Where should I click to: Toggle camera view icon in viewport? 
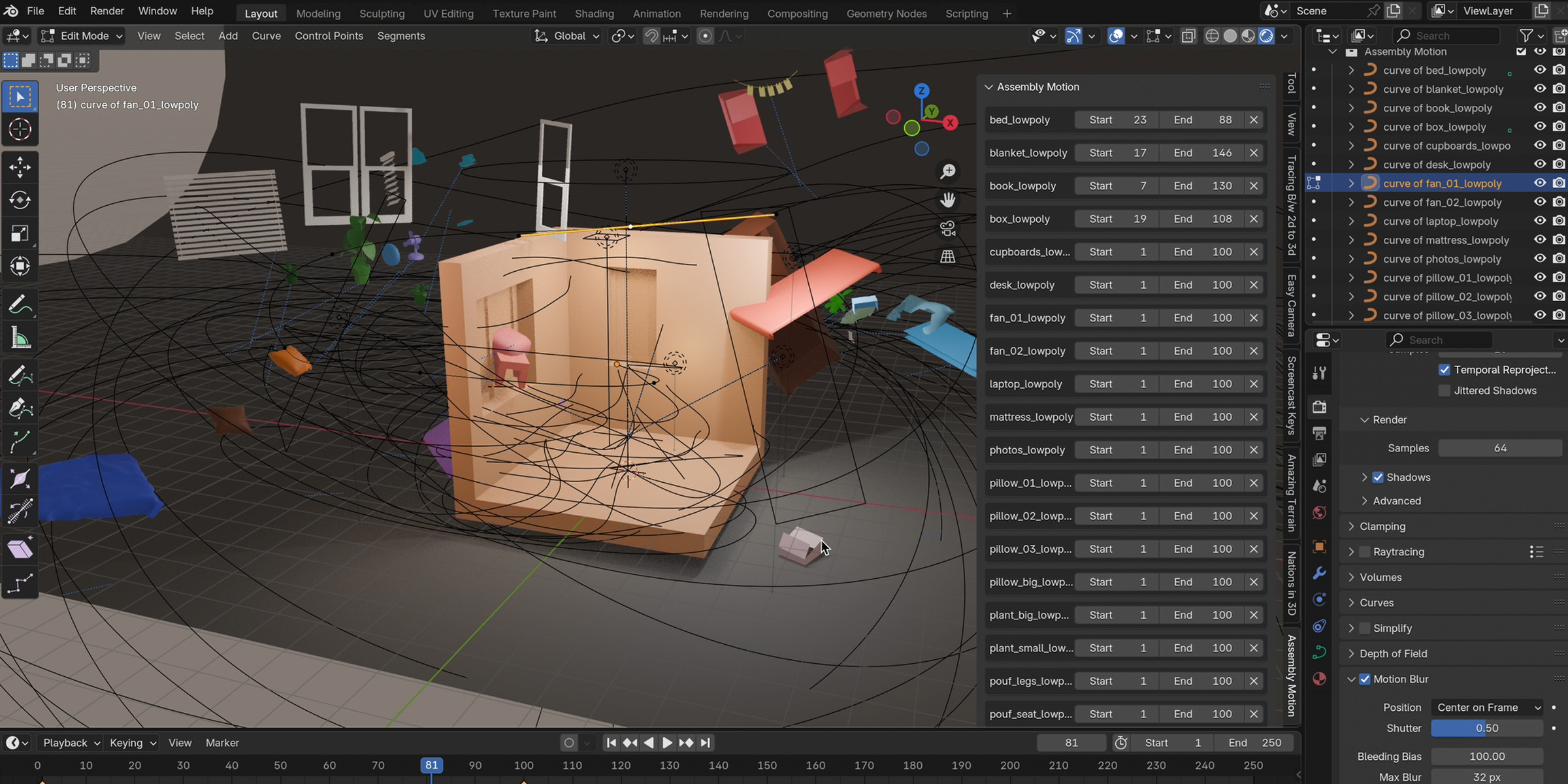point(947,228)
